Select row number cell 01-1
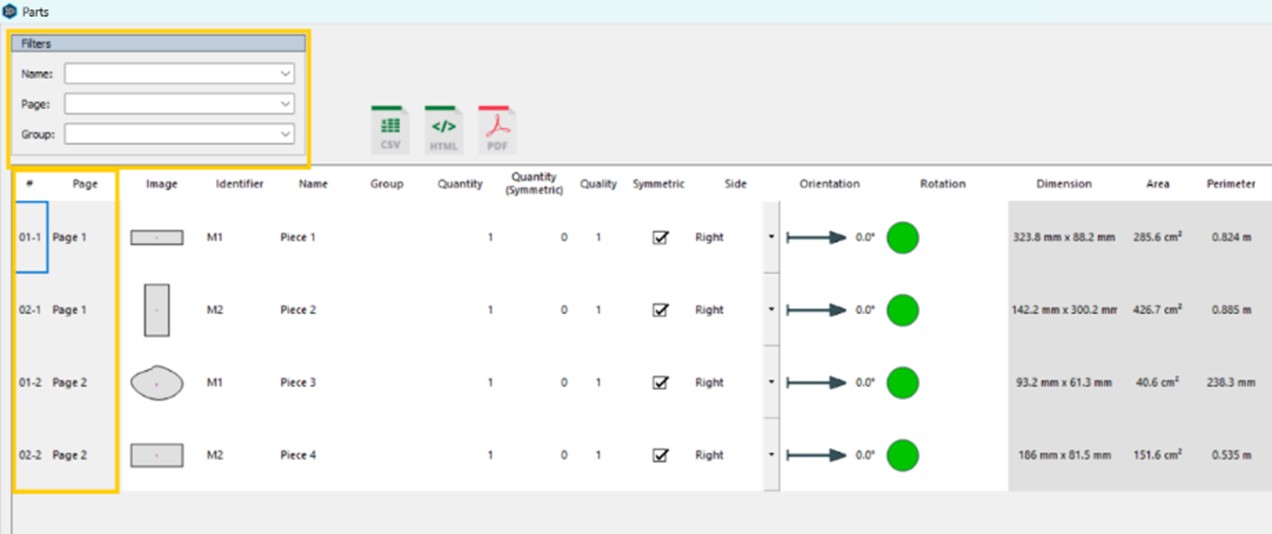The width and height of the screenshot is (1272, 534). point(31,238)
